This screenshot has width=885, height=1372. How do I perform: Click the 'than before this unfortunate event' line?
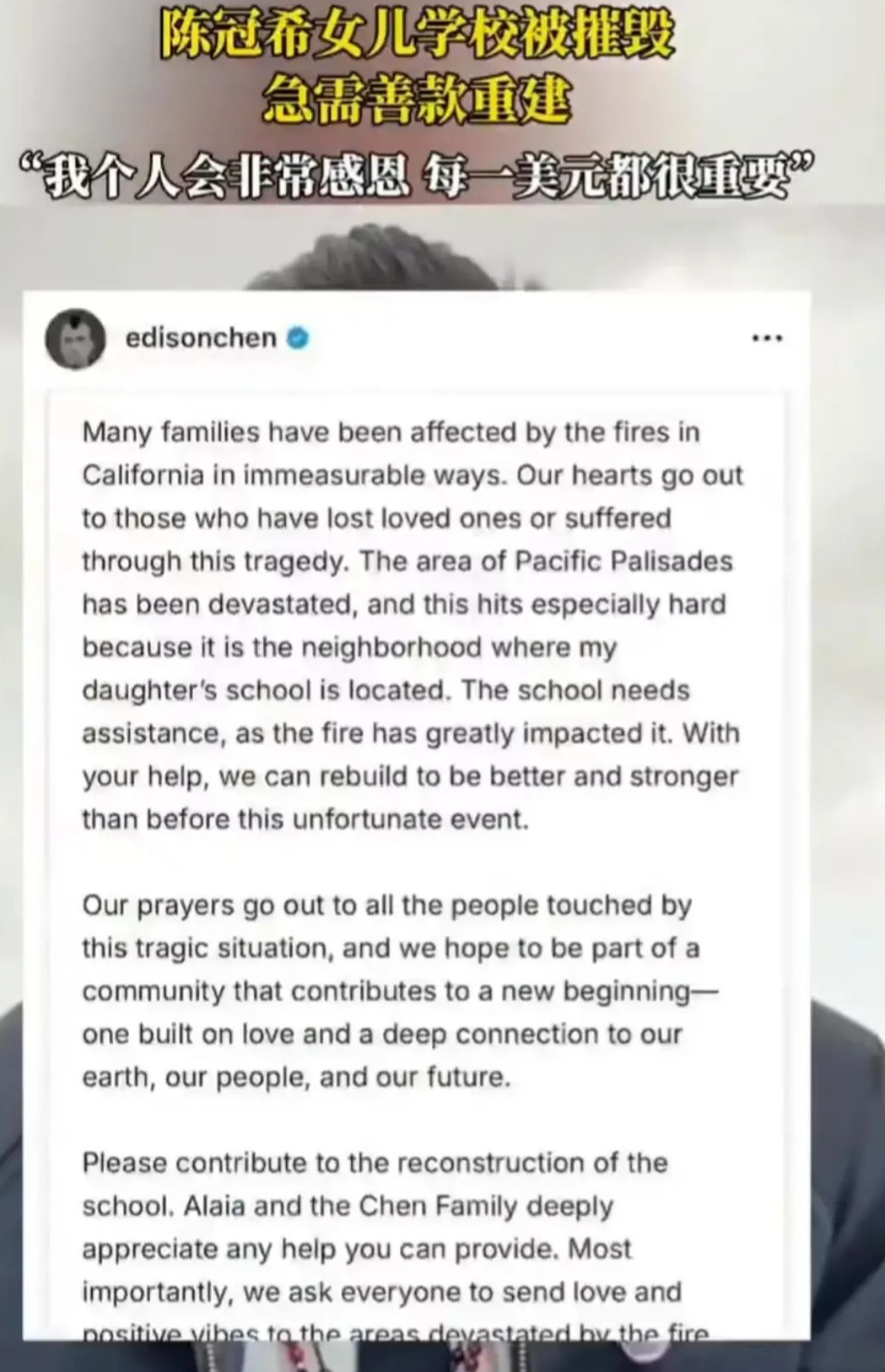[x=305, y=819]
